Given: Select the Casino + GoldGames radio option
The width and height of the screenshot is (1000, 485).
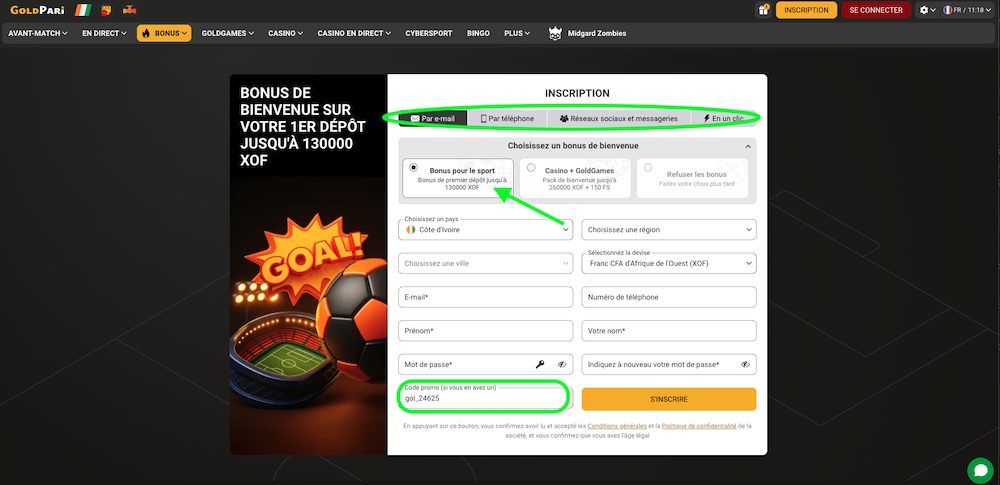Looking at the screenshot, I should coord(531,168).
